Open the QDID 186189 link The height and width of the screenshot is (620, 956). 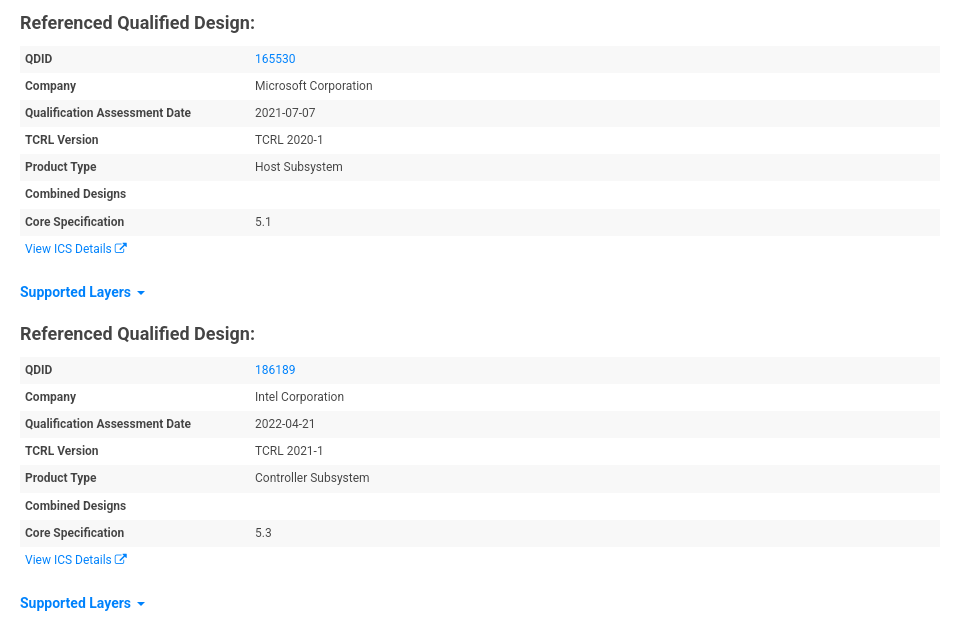(x=275, y=370)
